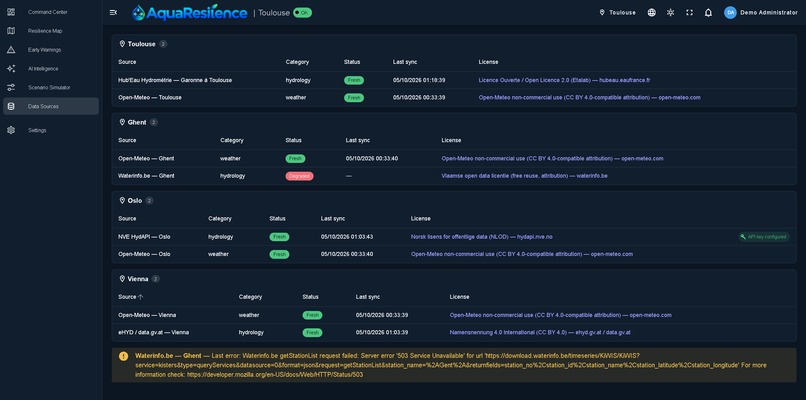Click Fresh badge for Hub'Eau Hydrométrie row

click(x=354, y=80)
